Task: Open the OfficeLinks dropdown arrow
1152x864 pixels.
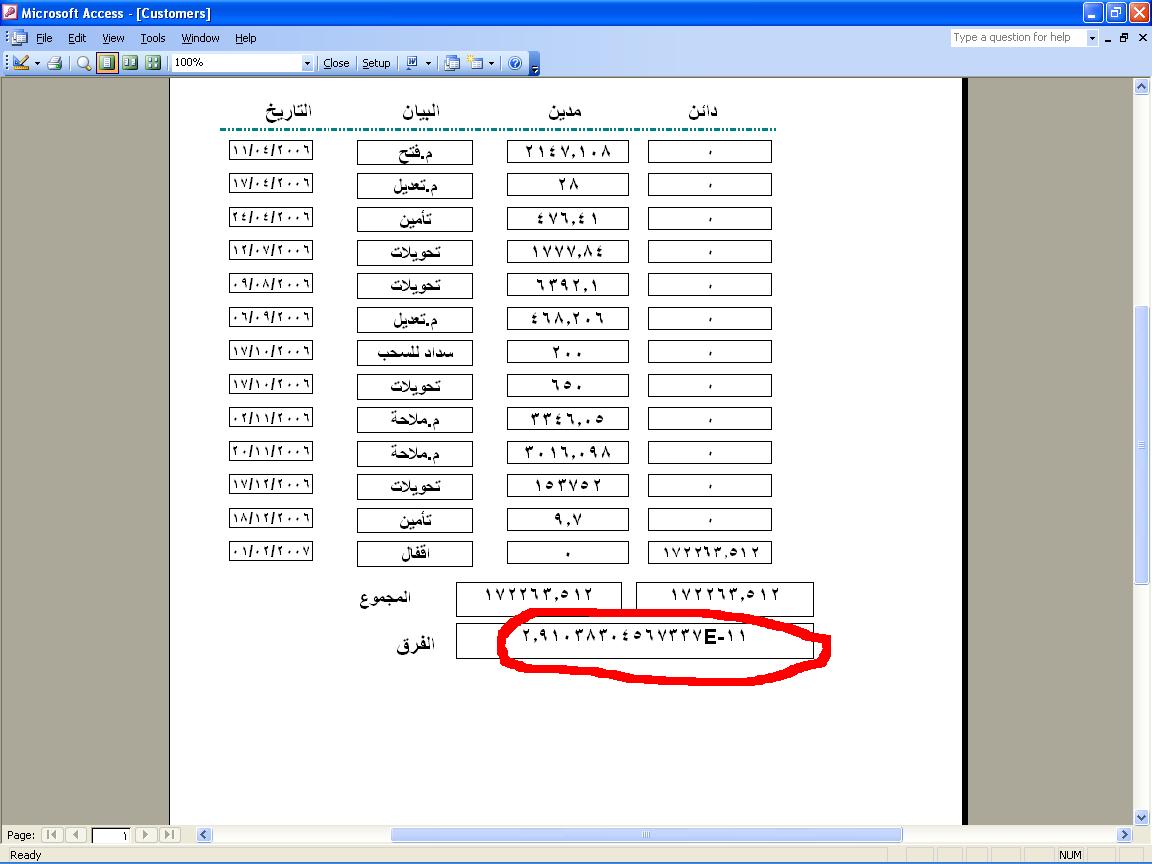Action: tap(428, 63)
